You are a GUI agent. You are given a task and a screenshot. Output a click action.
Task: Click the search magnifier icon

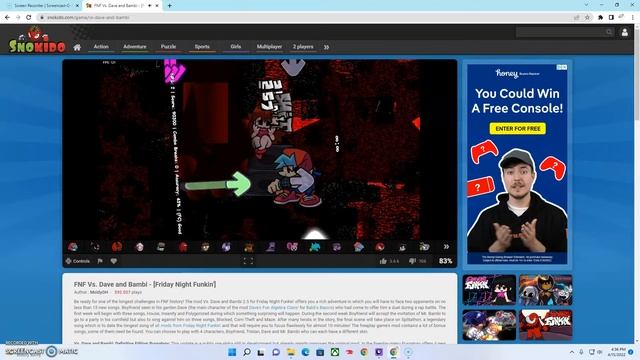[609, 32]
